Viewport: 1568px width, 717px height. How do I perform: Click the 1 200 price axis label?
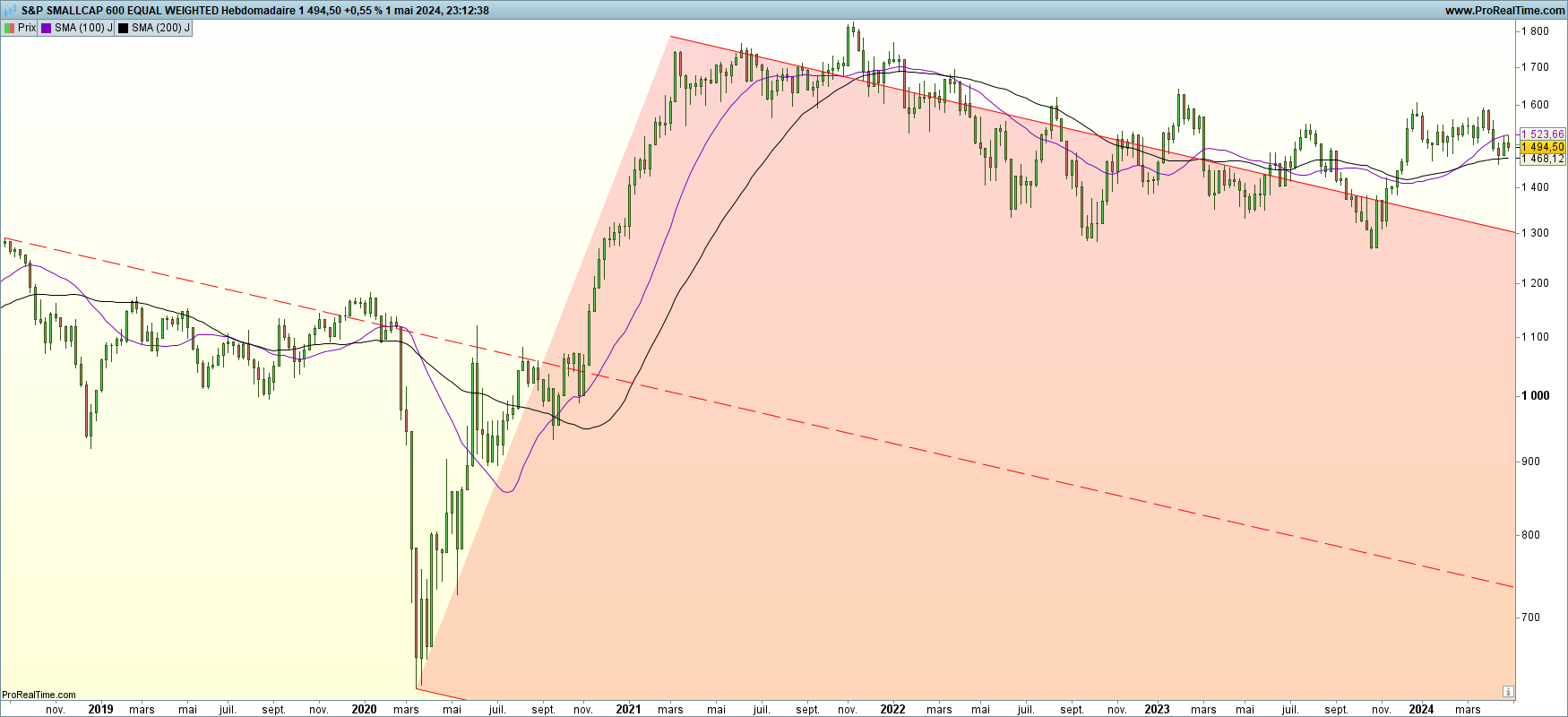coord(1535,283)
